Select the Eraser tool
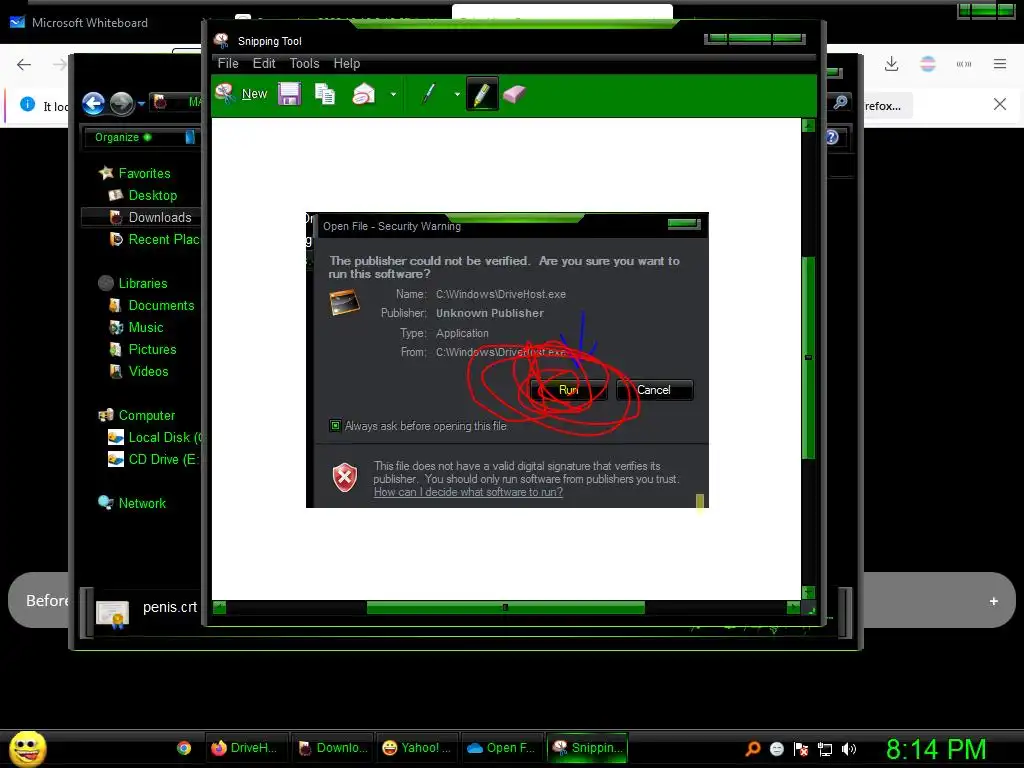The height and width of the screenshot is (768, 1024). (x=515, y=94)
